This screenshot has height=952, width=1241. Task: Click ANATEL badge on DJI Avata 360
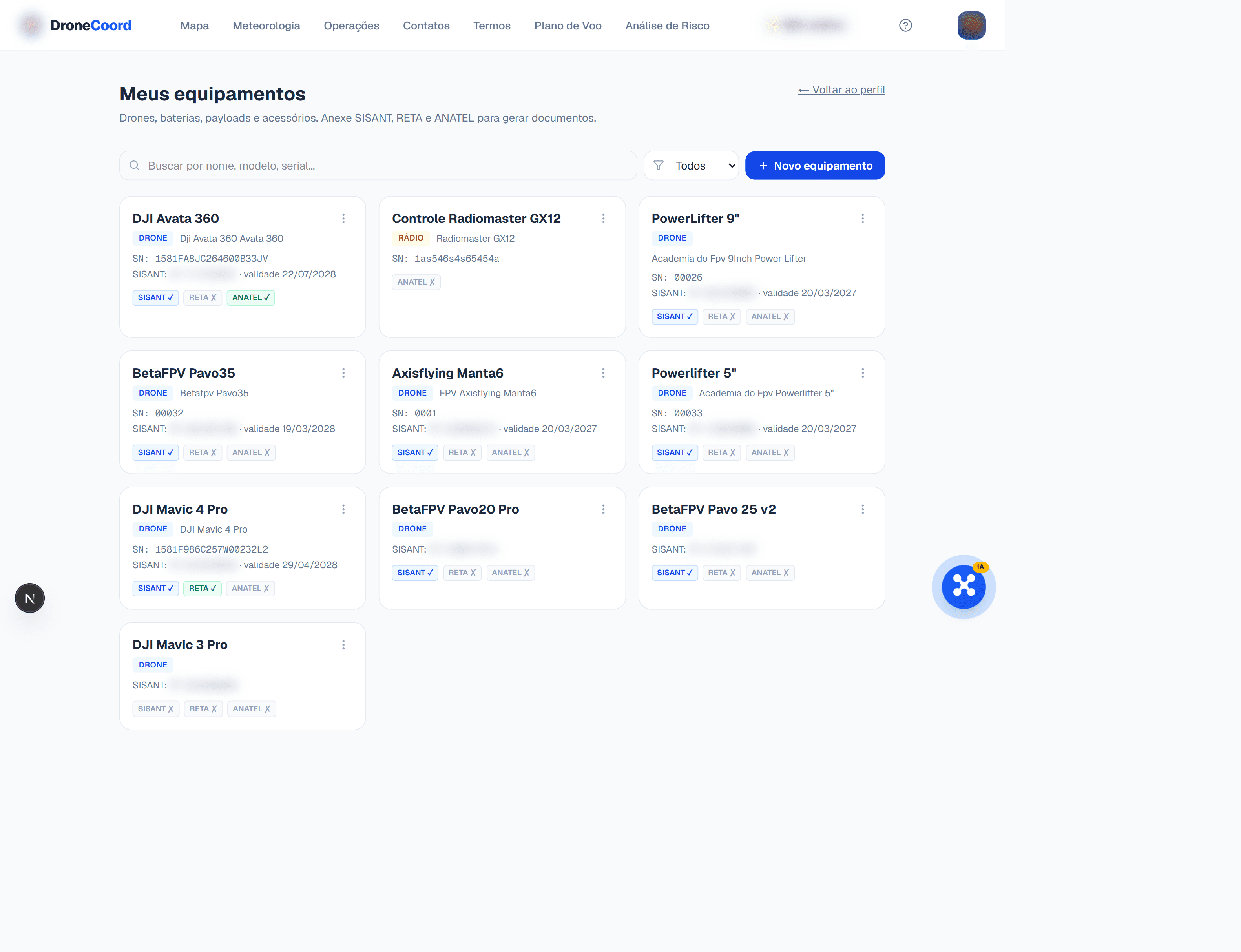(x=250, y=297)
